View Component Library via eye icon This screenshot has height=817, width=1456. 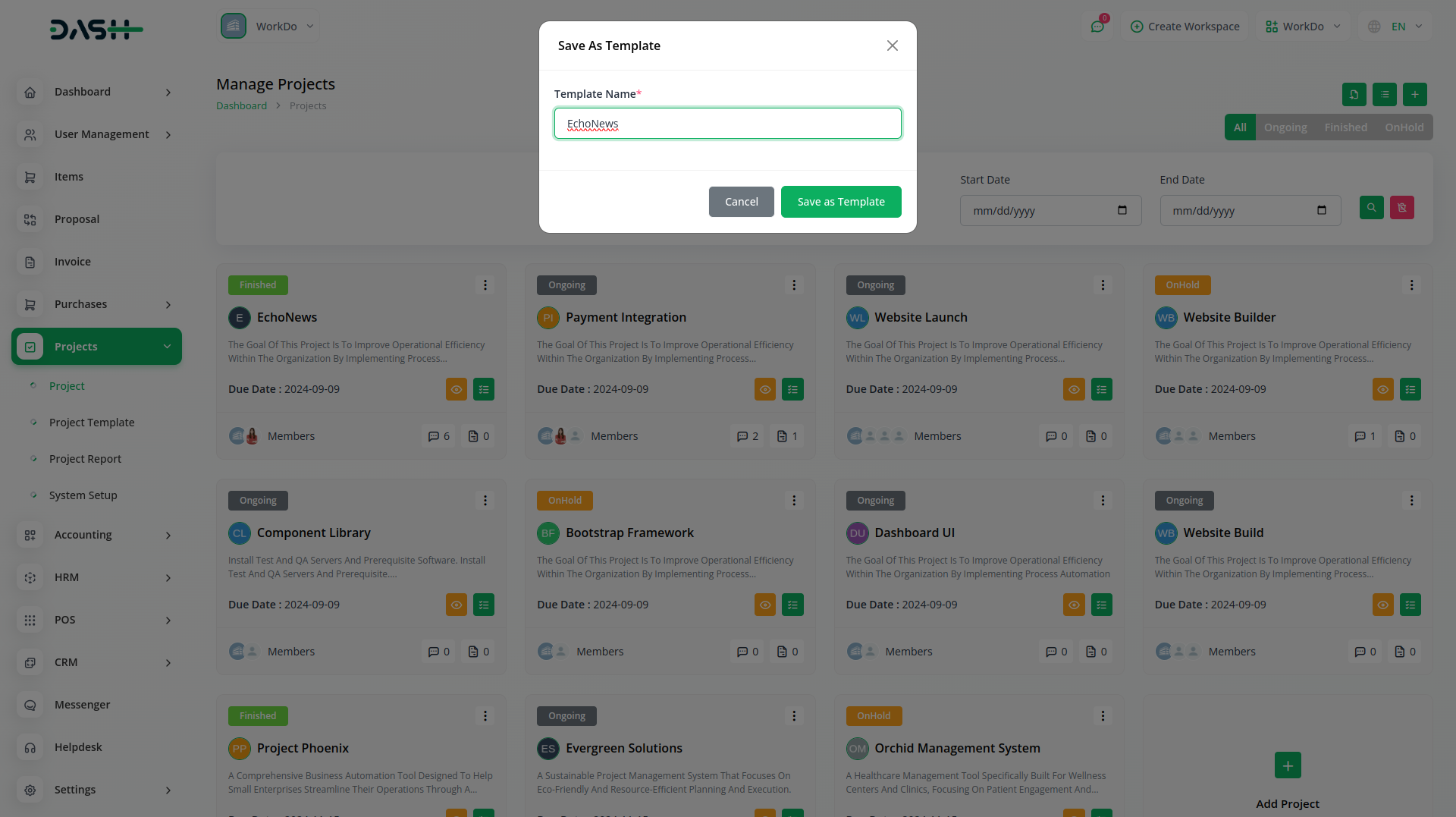(x=457, y=605)
